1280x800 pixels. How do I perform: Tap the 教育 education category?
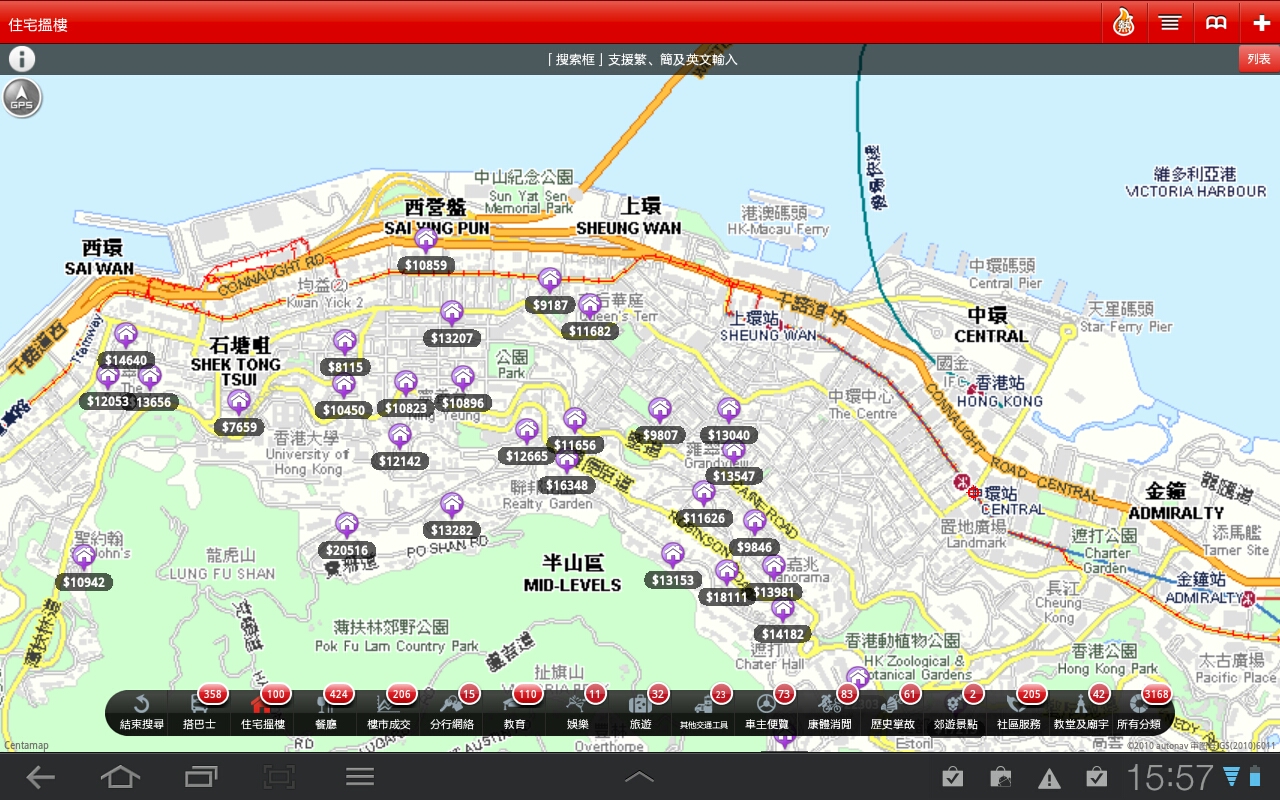[515, 711]
